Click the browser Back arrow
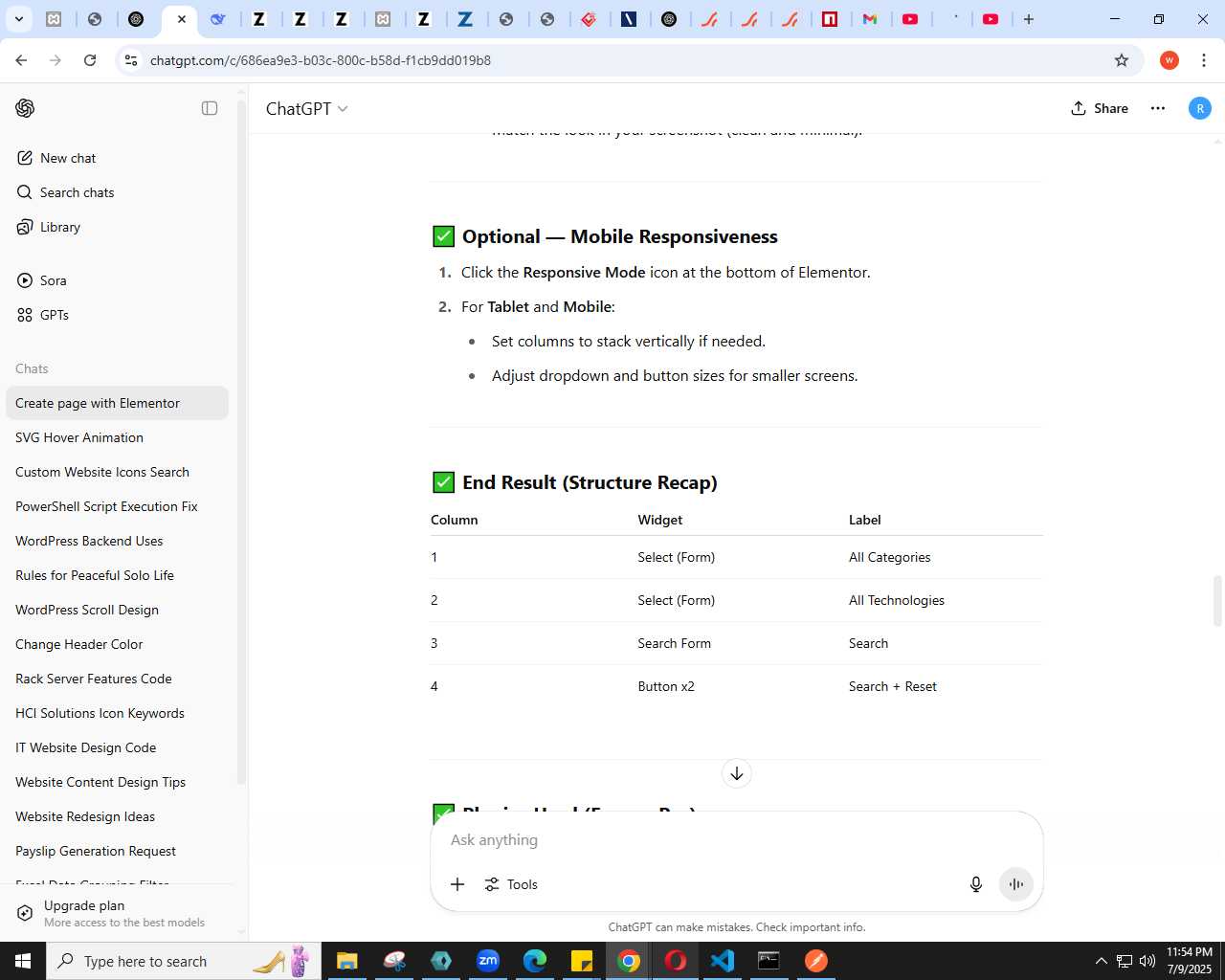Screen dimensions: 1225x980 (x=21, y=60)
